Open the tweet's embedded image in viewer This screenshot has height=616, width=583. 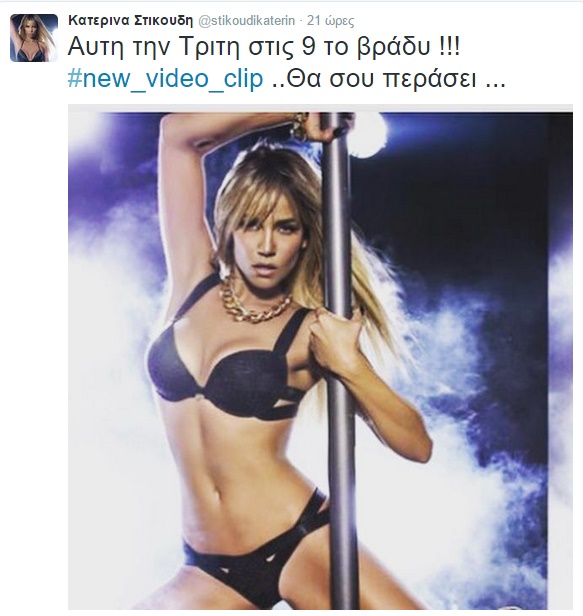point(320,357)
